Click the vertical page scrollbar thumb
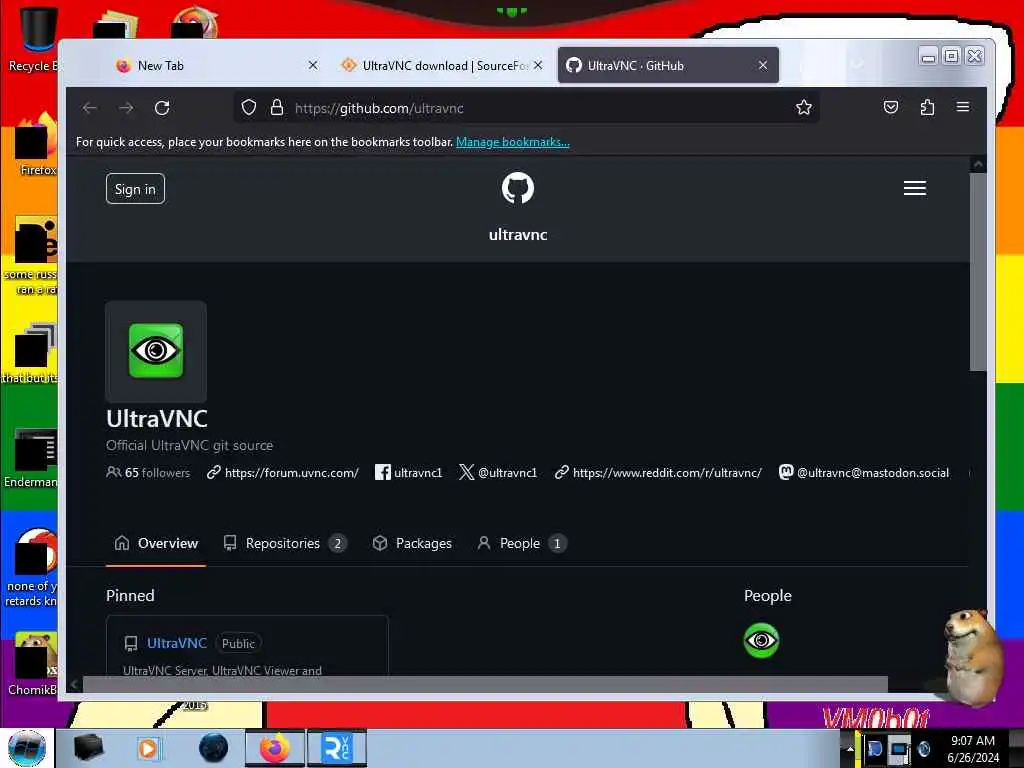Screen dimensions: 1024x768 coord(978,272)
